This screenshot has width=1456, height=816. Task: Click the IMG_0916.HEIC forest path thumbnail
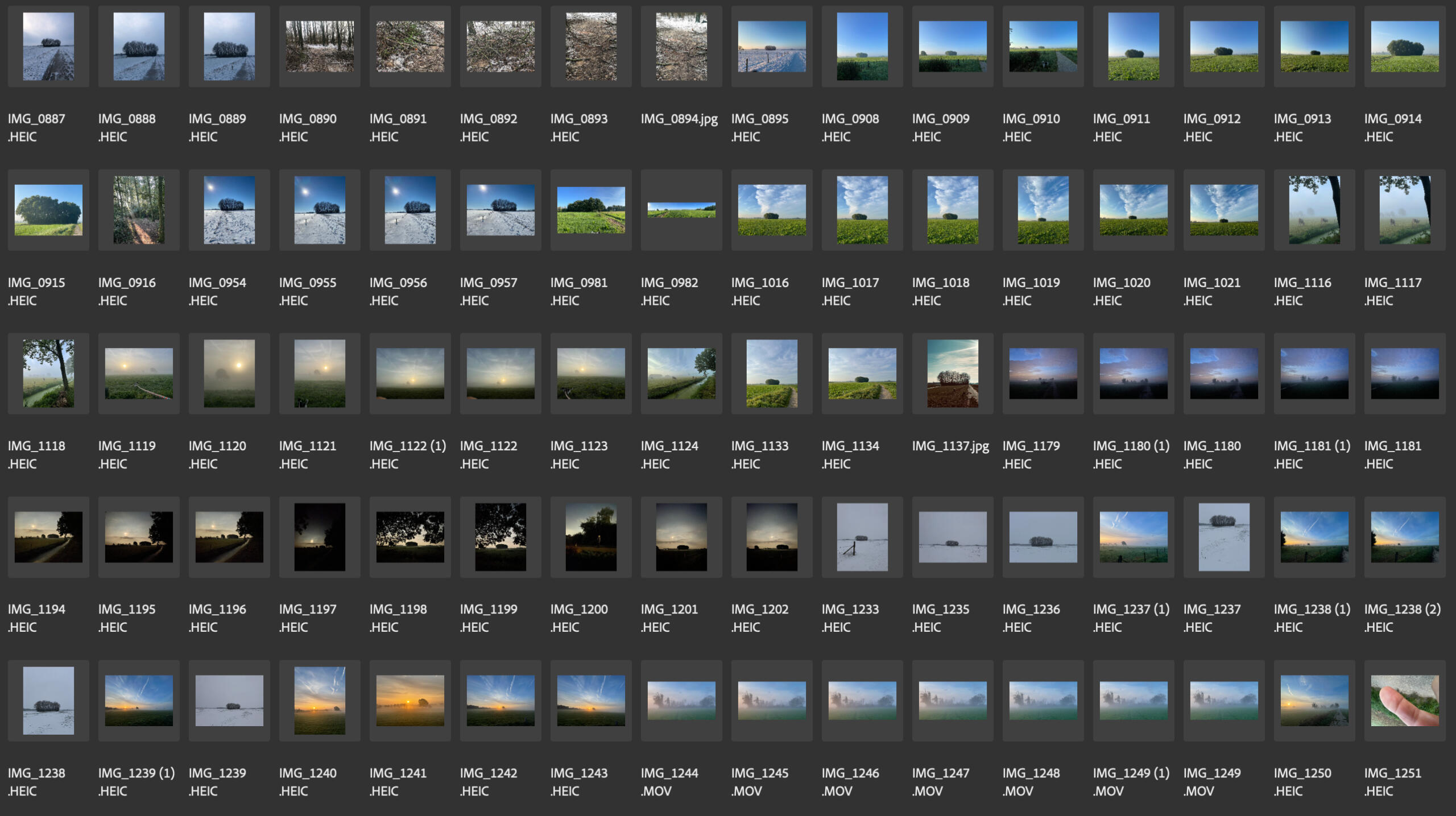139,210
